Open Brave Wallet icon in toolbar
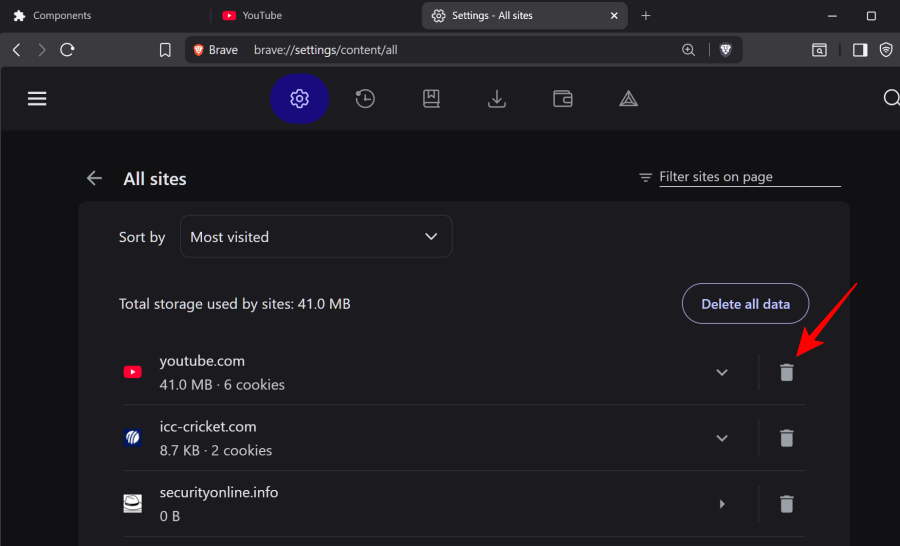 pos(563,98)
